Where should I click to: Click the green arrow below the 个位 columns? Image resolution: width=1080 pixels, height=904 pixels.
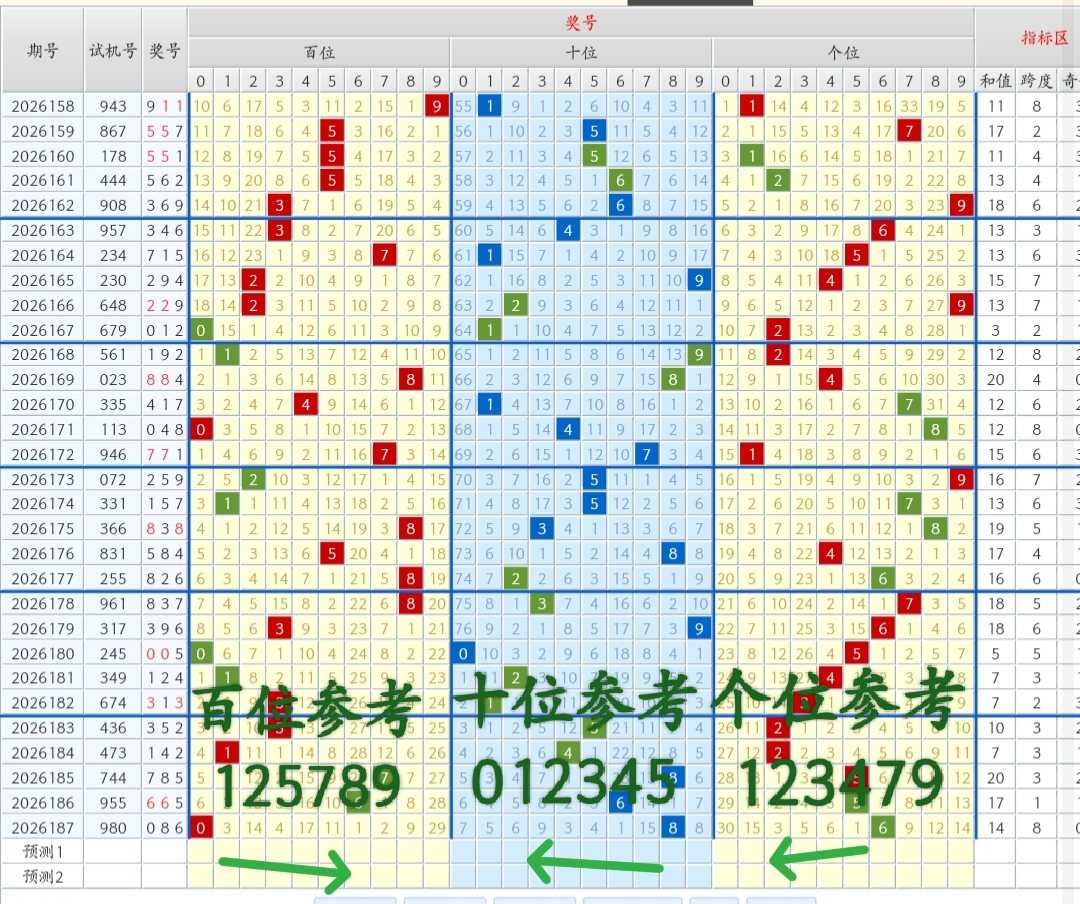click(x=818, y=860)
